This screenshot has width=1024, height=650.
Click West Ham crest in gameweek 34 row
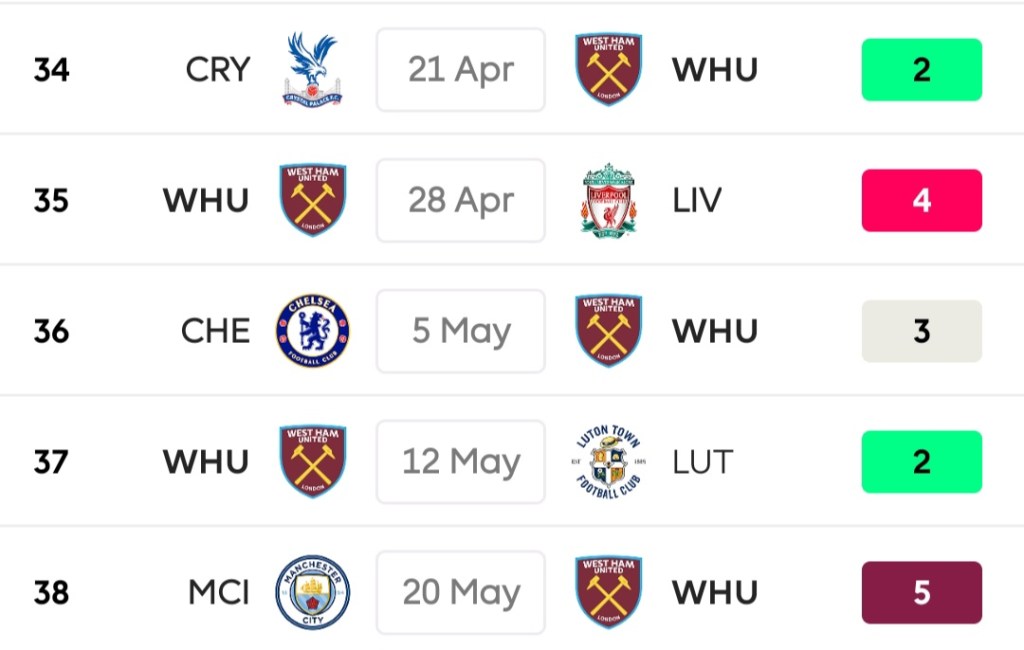pyautogui.click(x=608, y=69)
